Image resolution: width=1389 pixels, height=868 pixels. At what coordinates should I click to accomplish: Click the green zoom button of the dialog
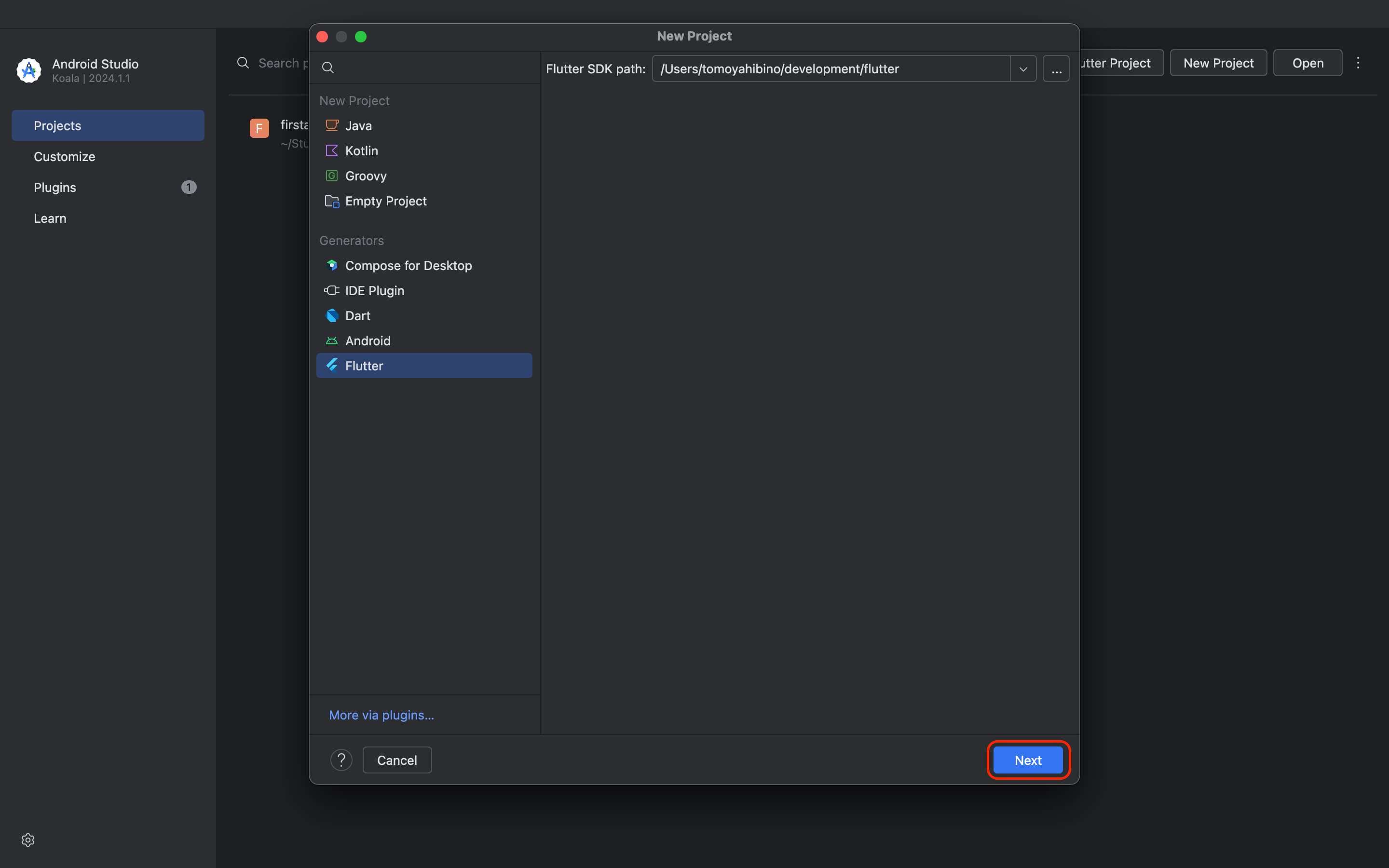tap(361, 37)
